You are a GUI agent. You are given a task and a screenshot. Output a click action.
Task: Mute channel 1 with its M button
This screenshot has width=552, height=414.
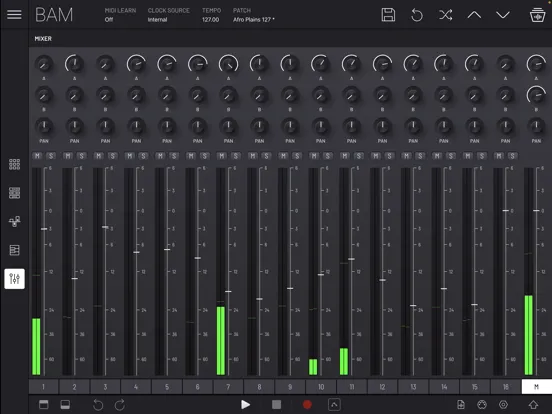click(x=37, y=156)
